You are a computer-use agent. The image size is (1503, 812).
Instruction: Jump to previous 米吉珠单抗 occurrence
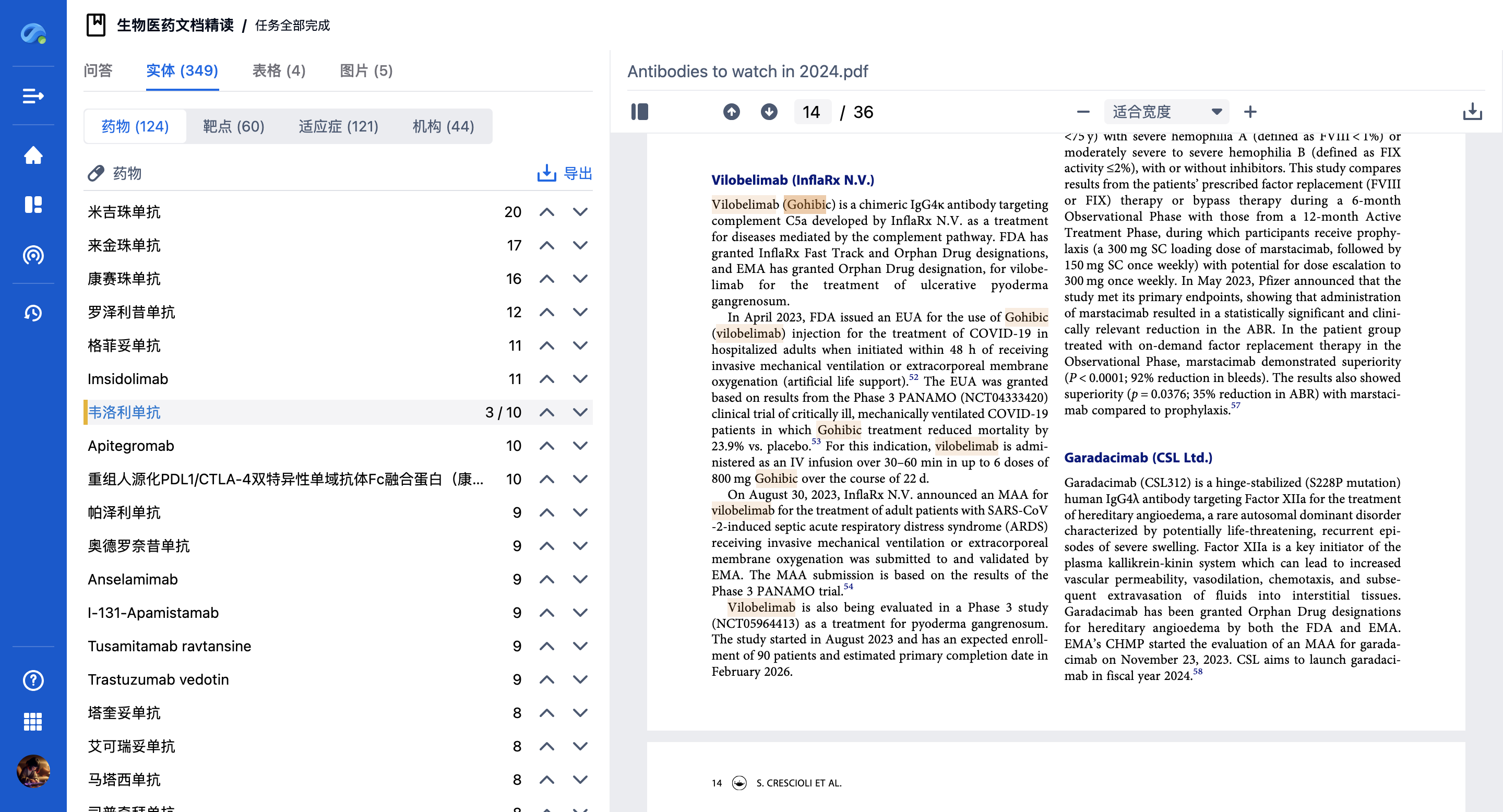pyautogui.click(x=547, y=212)
